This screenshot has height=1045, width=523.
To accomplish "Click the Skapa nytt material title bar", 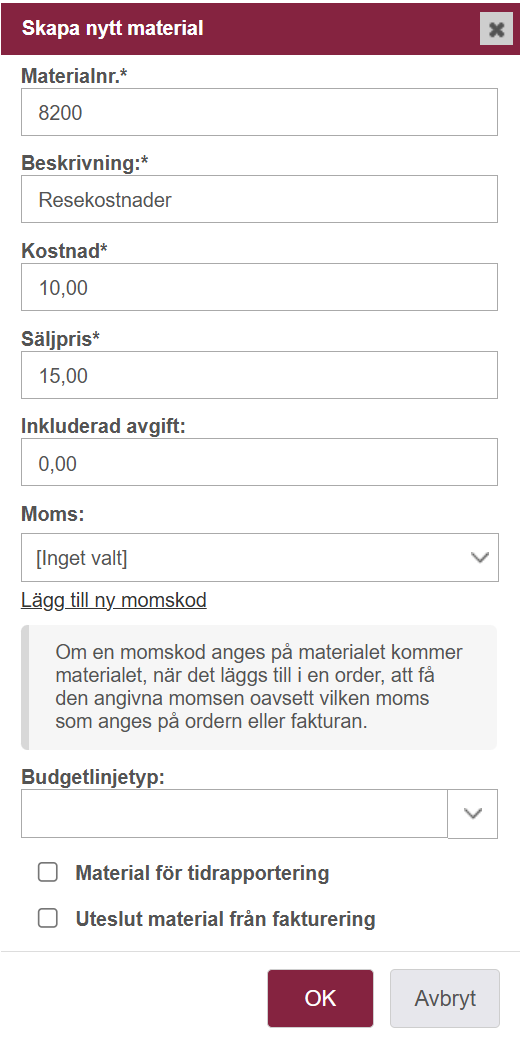I will tap(261, 29).
